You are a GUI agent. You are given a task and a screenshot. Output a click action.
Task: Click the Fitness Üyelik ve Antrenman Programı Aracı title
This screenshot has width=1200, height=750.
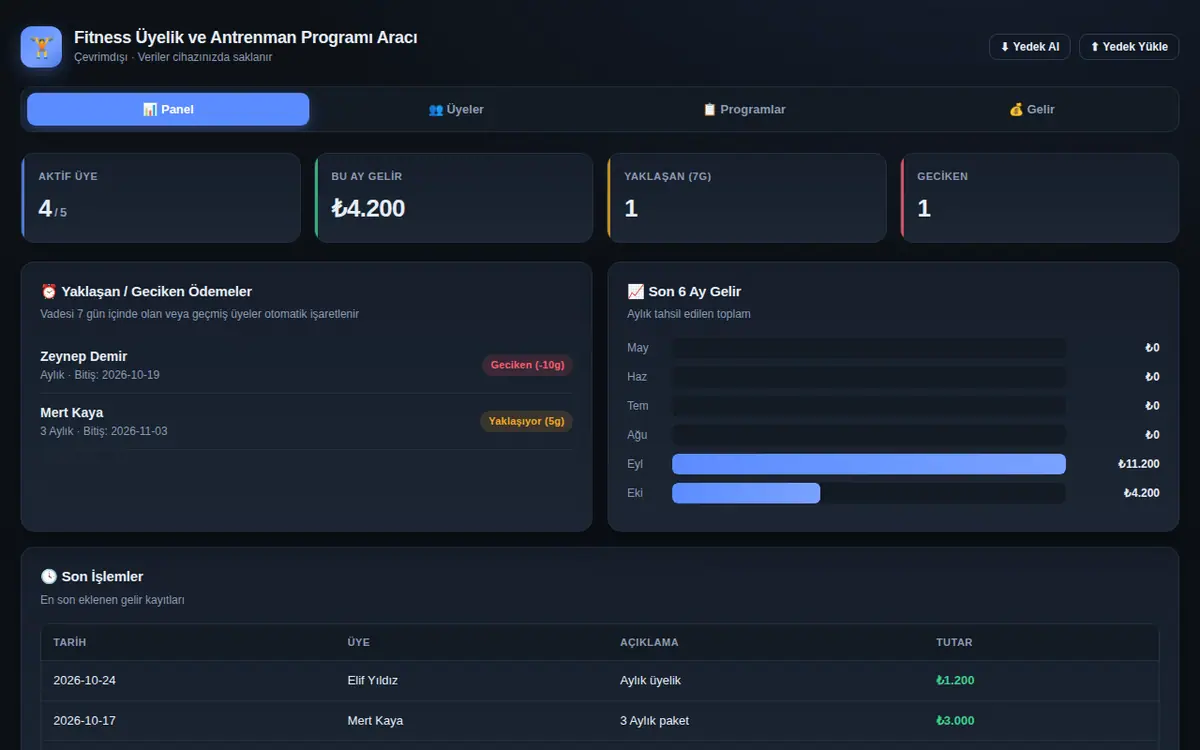coord(246,38)
